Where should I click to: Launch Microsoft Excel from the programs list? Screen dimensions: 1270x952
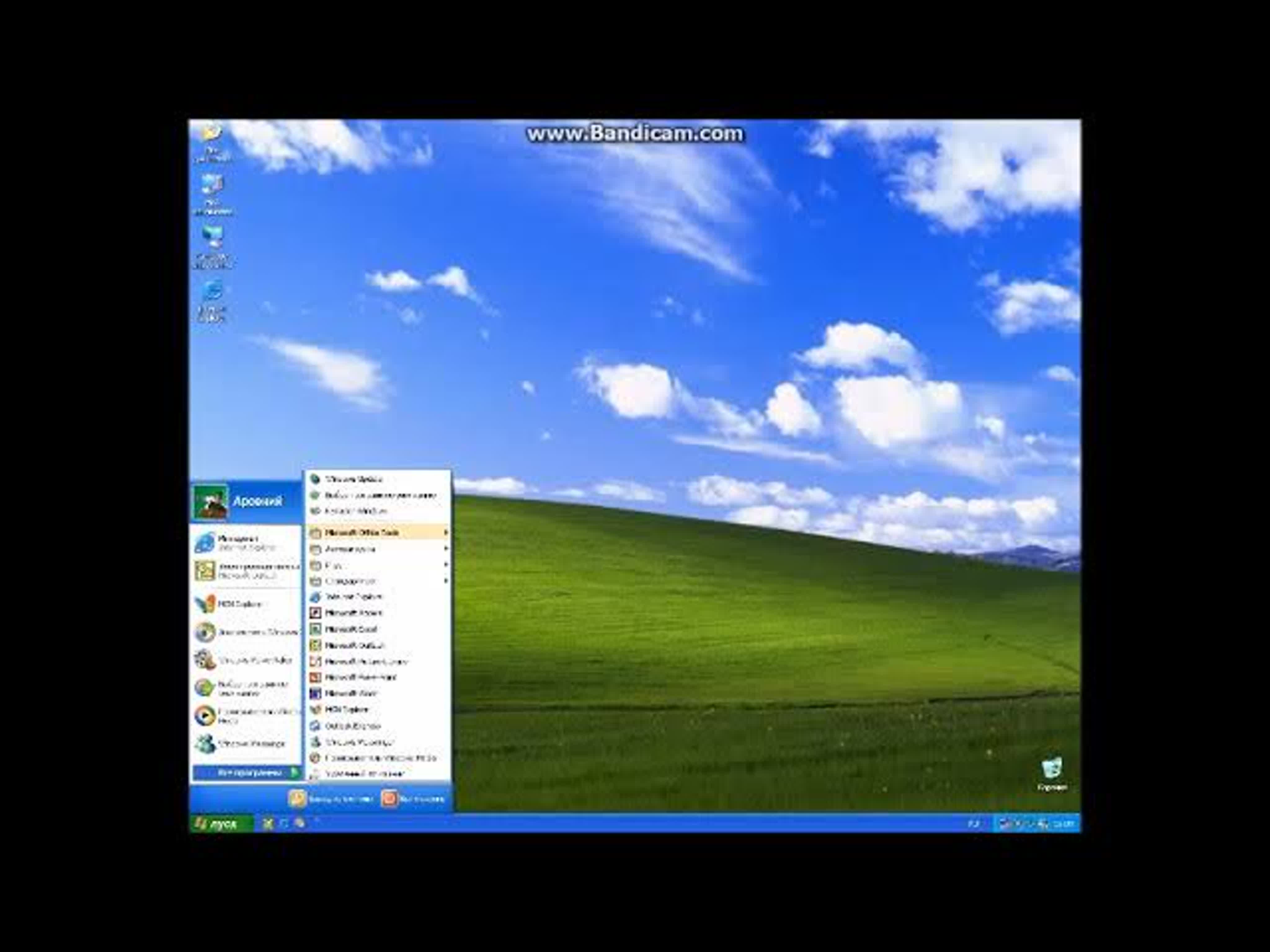pos(378,629)
